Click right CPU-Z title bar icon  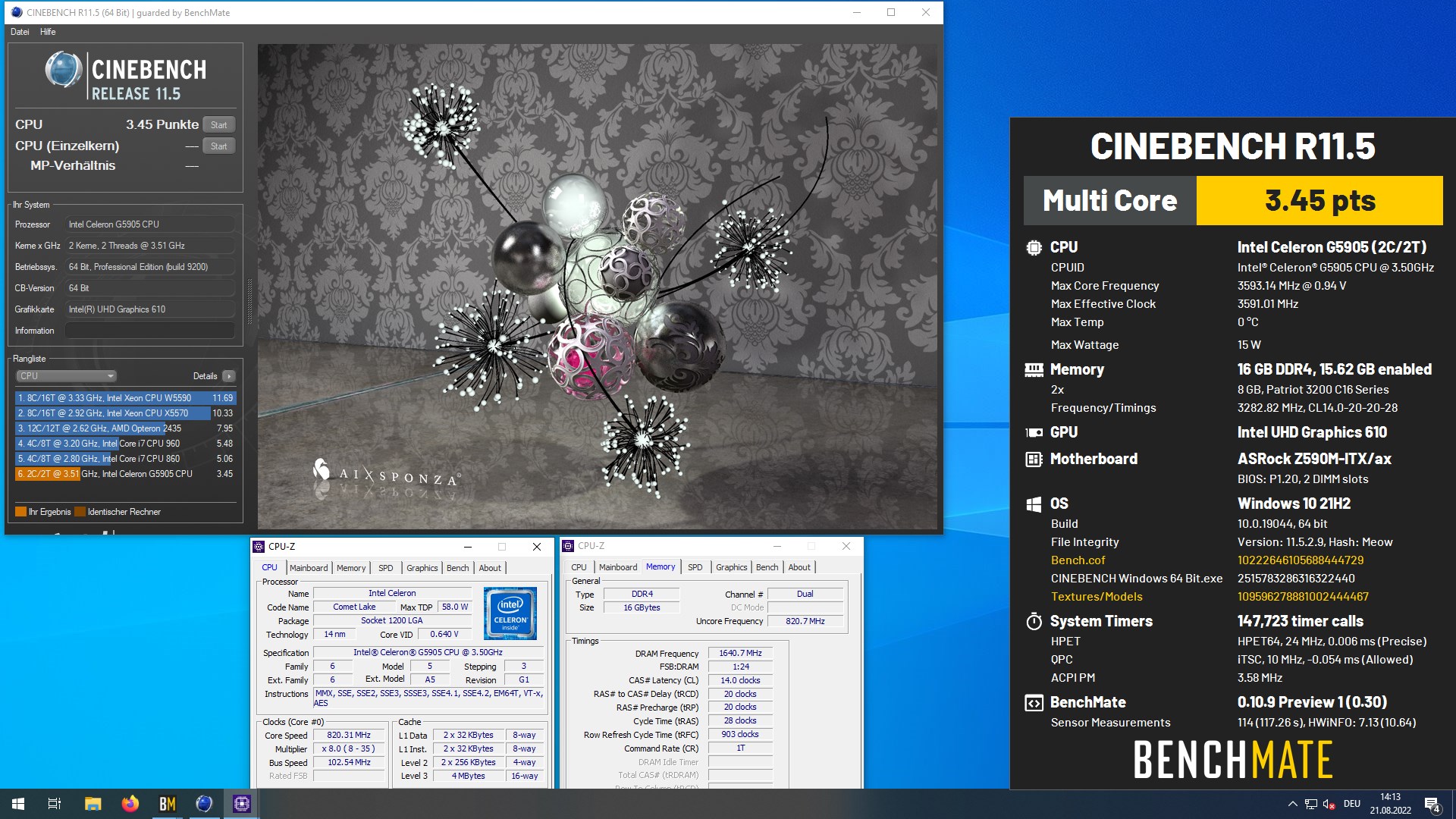pos(568,546)
